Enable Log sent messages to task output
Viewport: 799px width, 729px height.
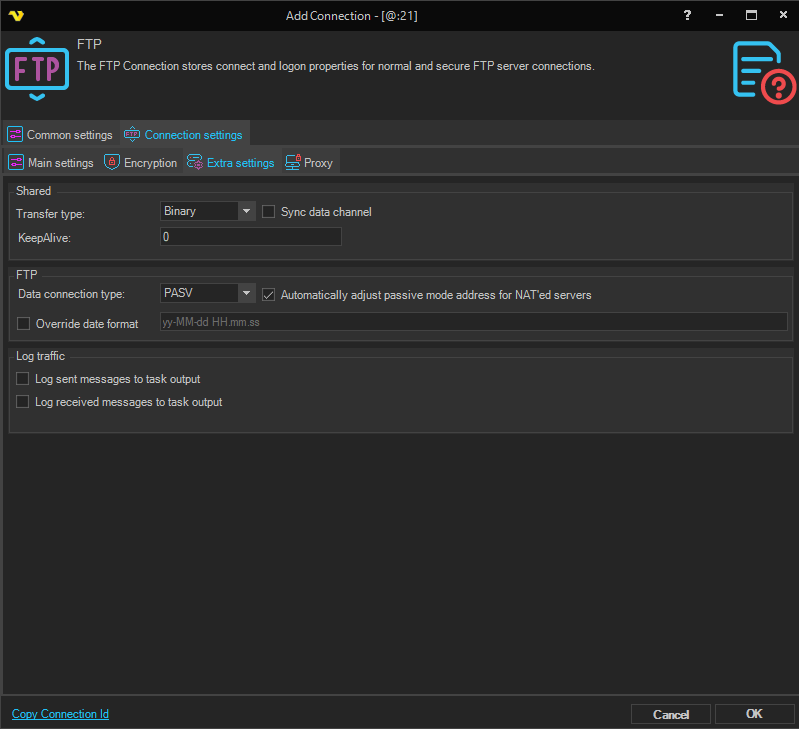point(24,379)
